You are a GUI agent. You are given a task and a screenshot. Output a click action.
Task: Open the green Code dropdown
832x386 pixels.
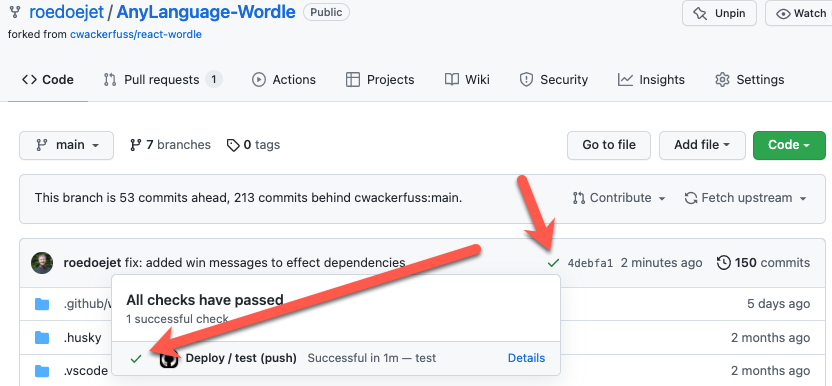[x=789, y=145]
